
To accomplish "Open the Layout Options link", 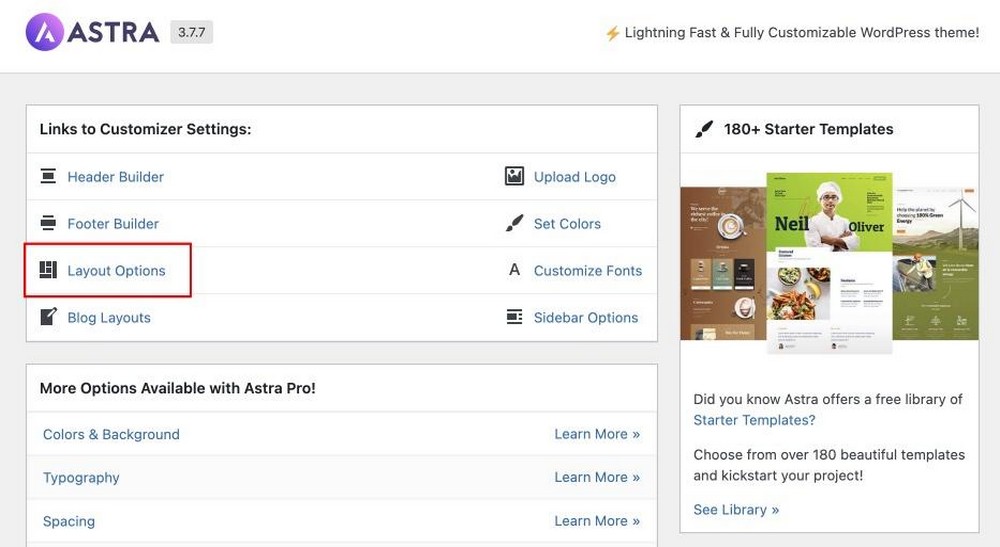I will tap(116, 270).
